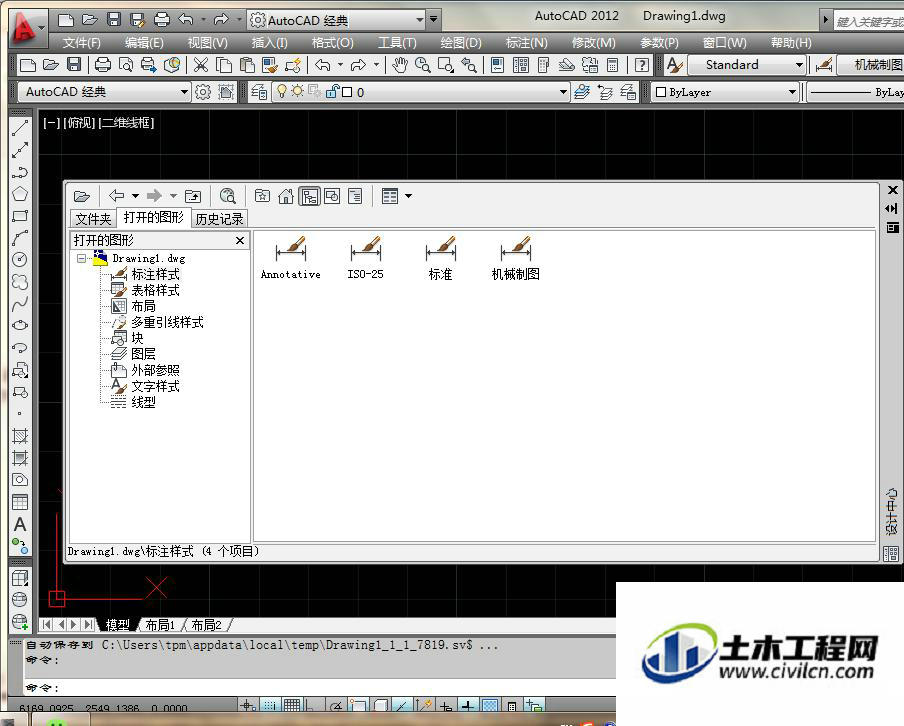
Task: Open the 文件(F) menu
Action: pos(82,43)
